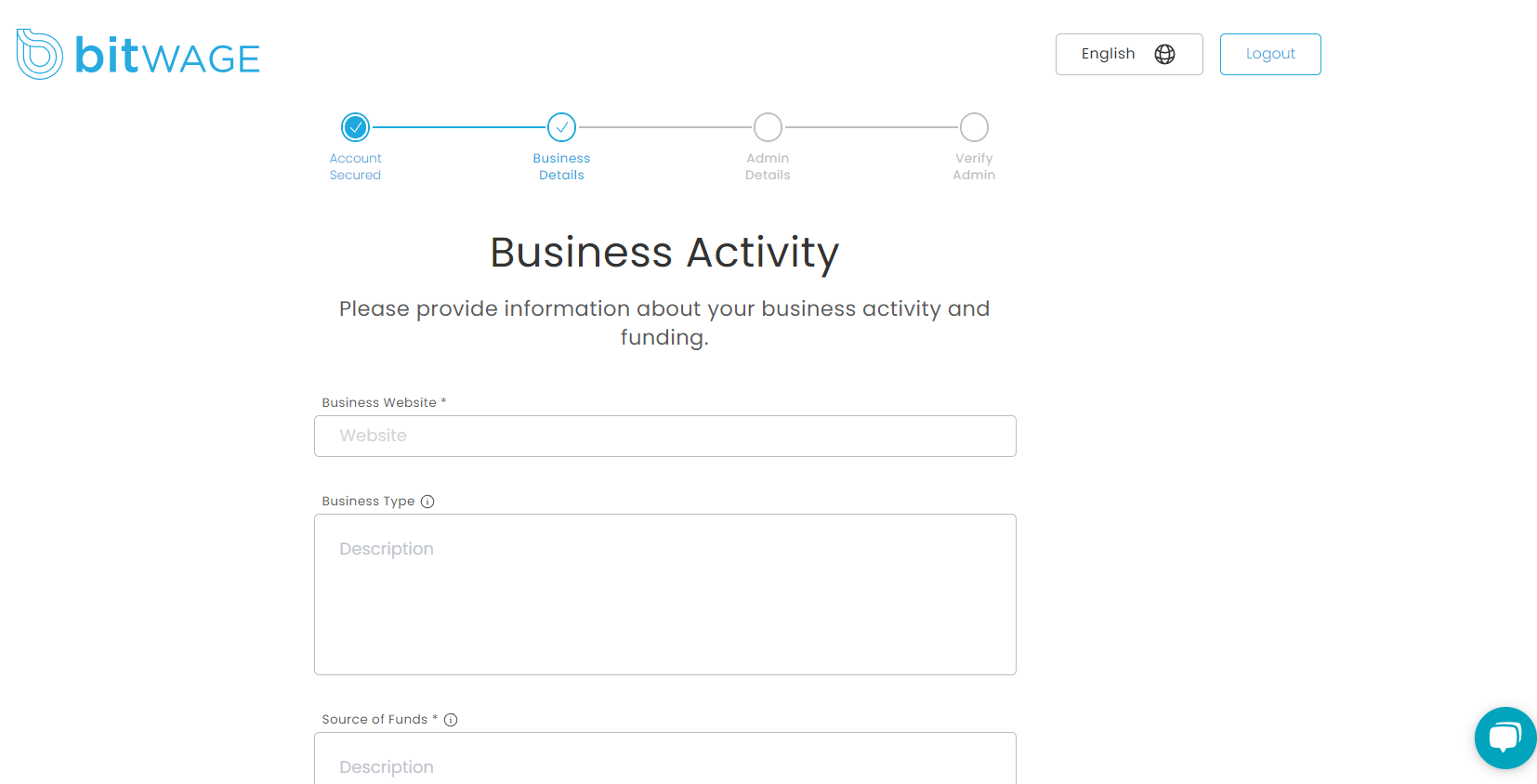This screenshot has width=1537, height=784.
Task: Open the live chat bubble widget
Action: 1504,738
